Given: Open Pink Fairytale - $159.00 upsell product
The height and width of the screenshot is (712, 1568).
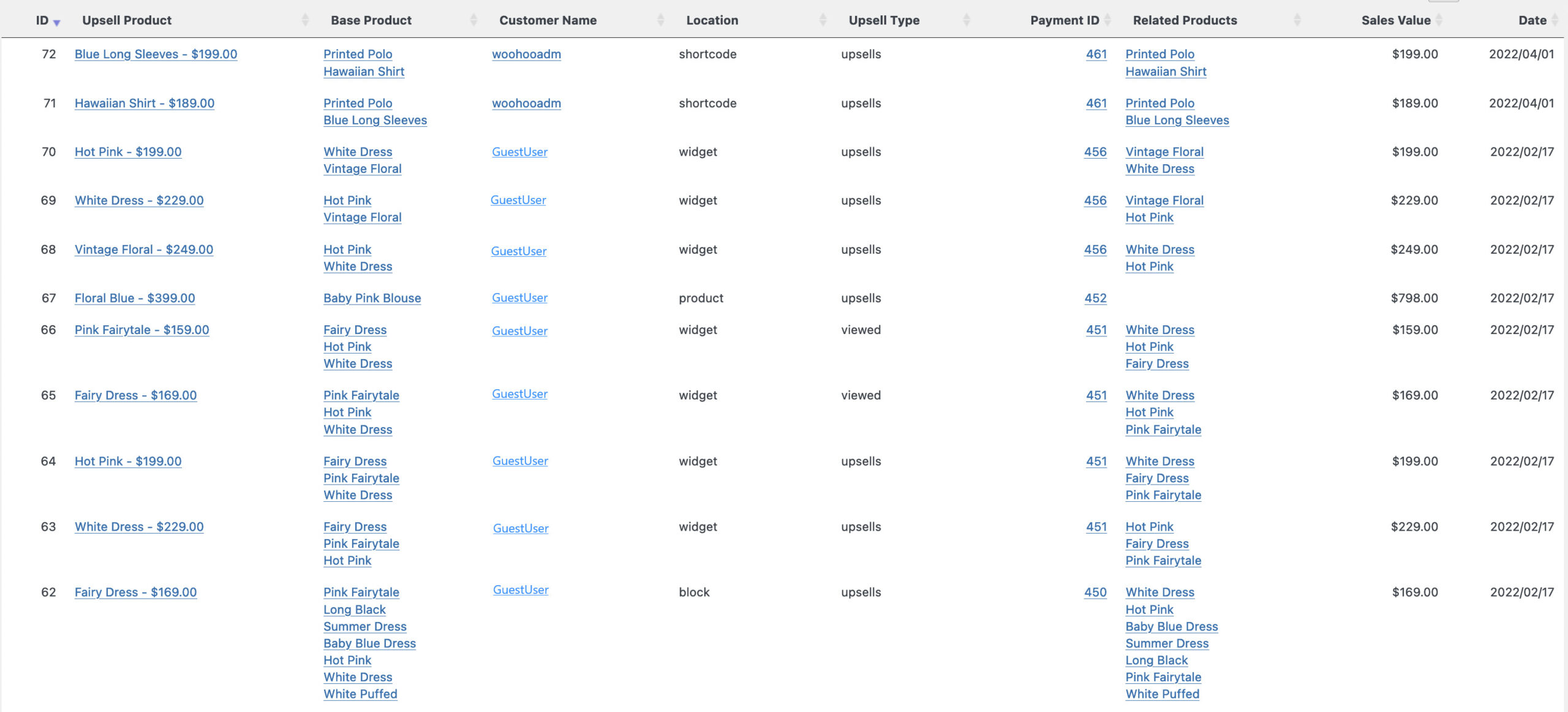Looking at the screenshot, I should coord(141,330).
